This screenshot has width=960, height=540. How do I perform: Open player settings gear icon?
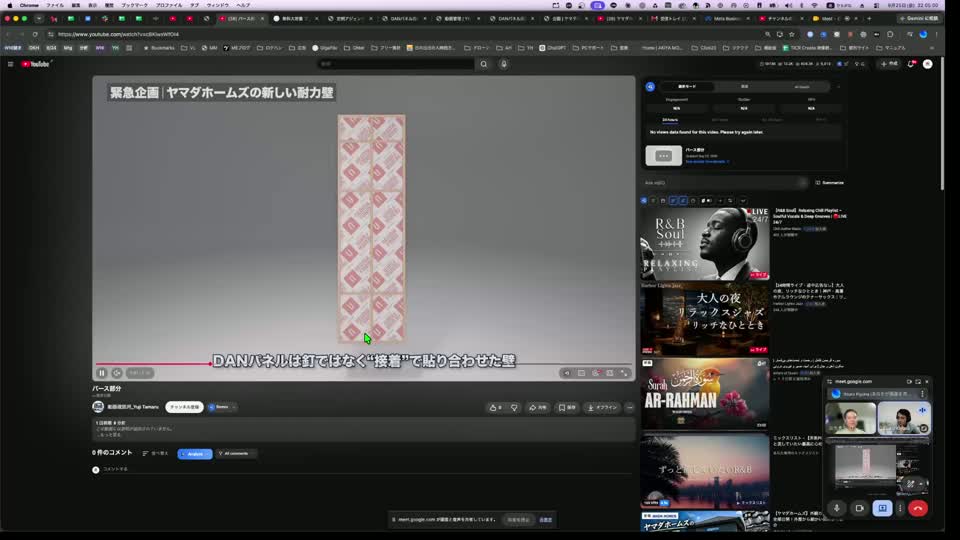[596, 373]
